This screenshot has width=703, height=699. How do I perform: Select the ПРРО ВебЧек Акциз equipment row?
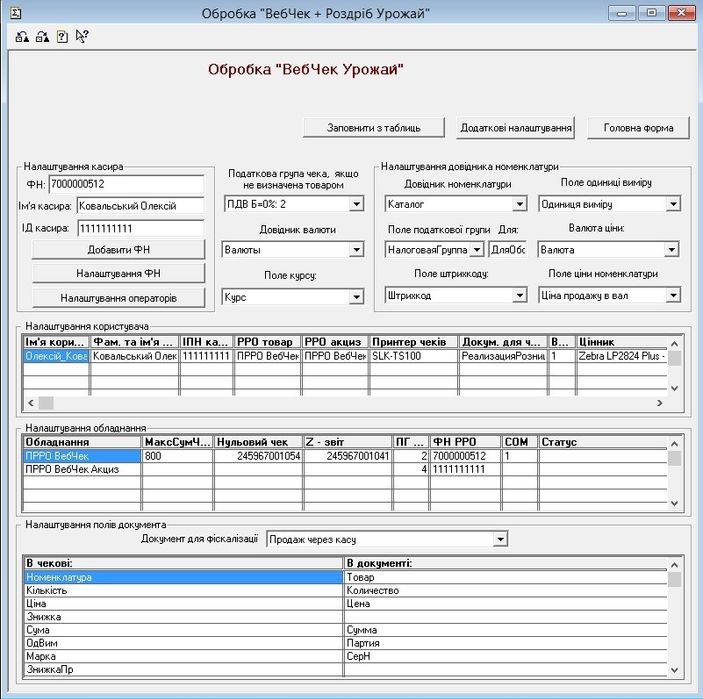coord(82,469)
